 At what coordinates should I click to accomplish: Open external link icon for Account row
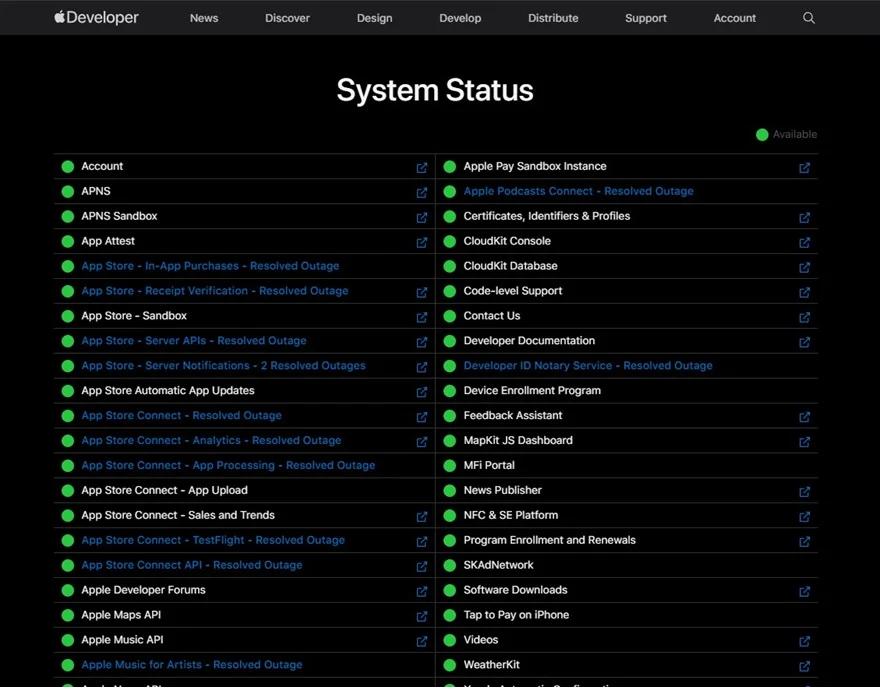[422, 168]
